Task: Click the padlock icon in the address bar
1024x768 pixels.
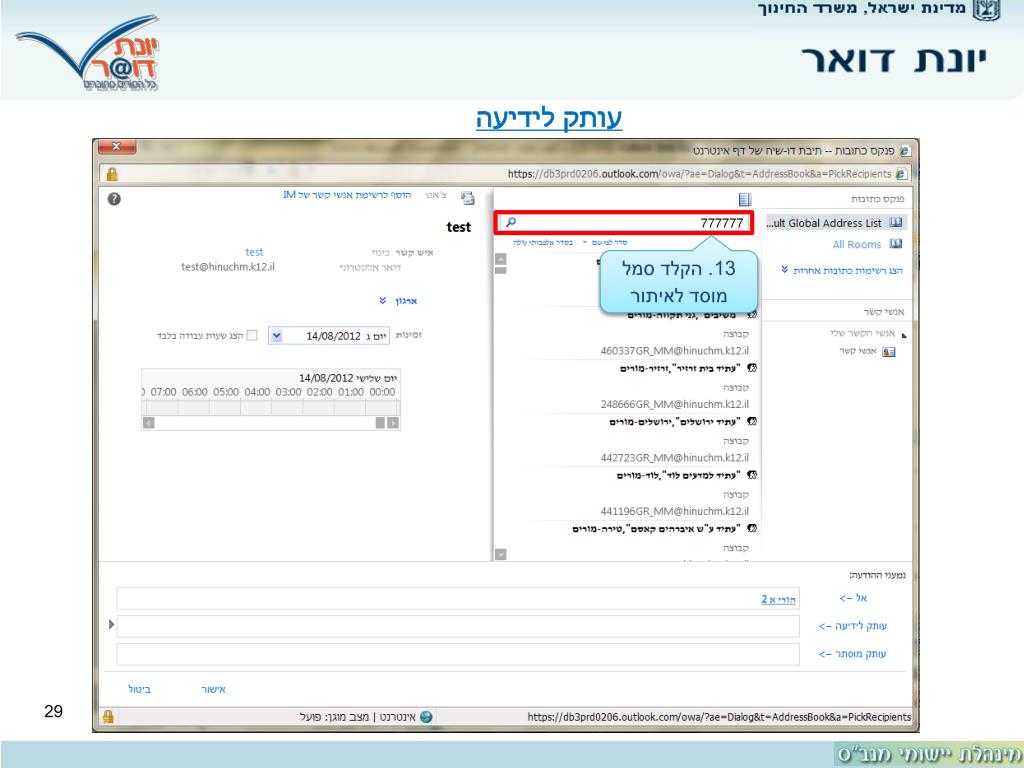Action: 112,174
